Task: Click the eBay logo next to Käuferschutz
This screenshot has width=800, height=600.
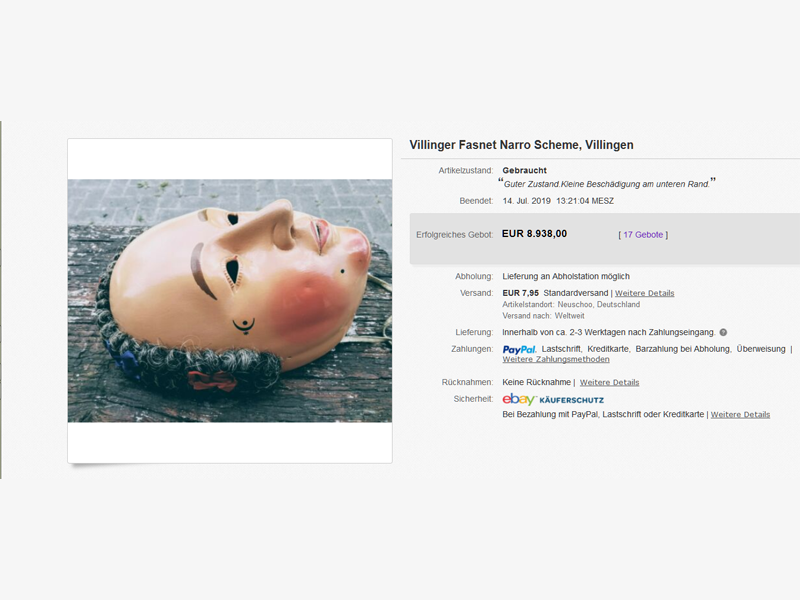Action: point(519,399)
